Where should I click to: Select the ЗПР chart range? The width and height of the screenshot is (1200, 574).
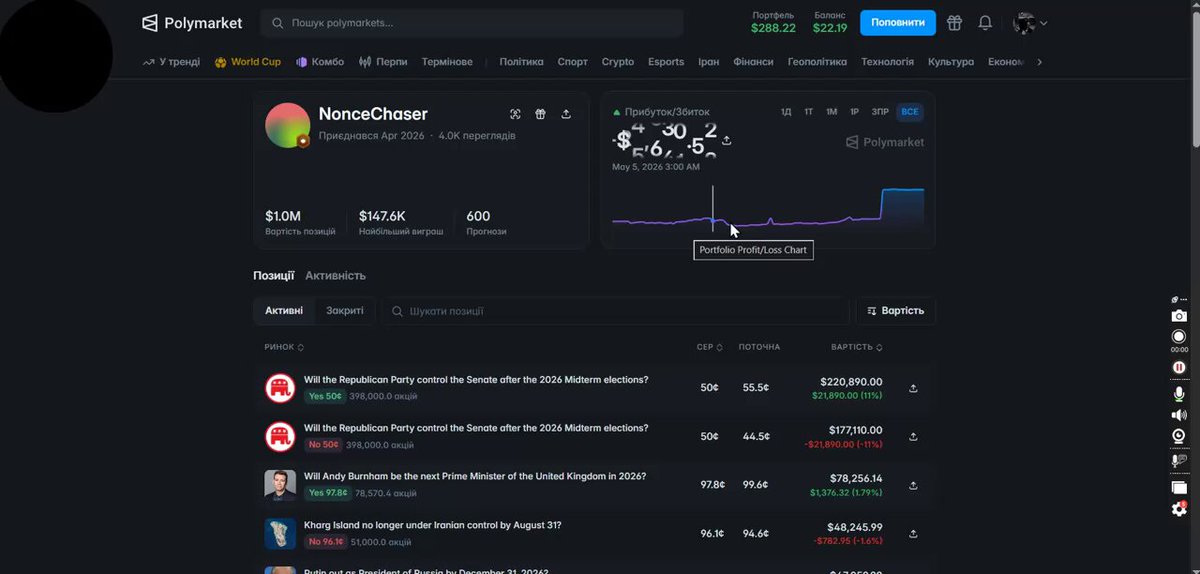click(880, 112)
